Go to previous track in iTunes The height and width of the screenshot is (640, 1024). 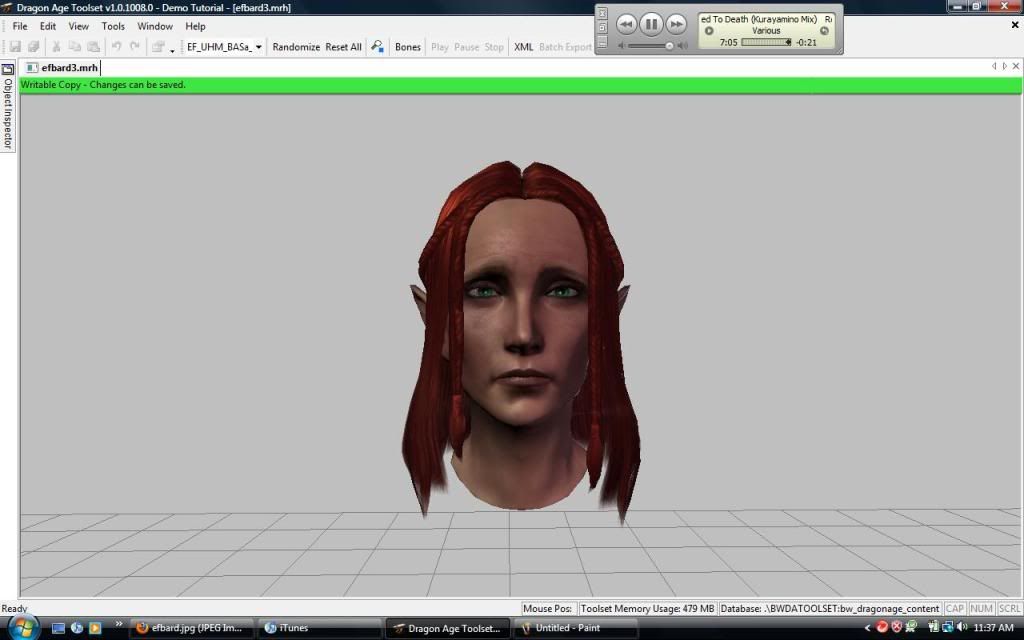(x=626, y=23)
